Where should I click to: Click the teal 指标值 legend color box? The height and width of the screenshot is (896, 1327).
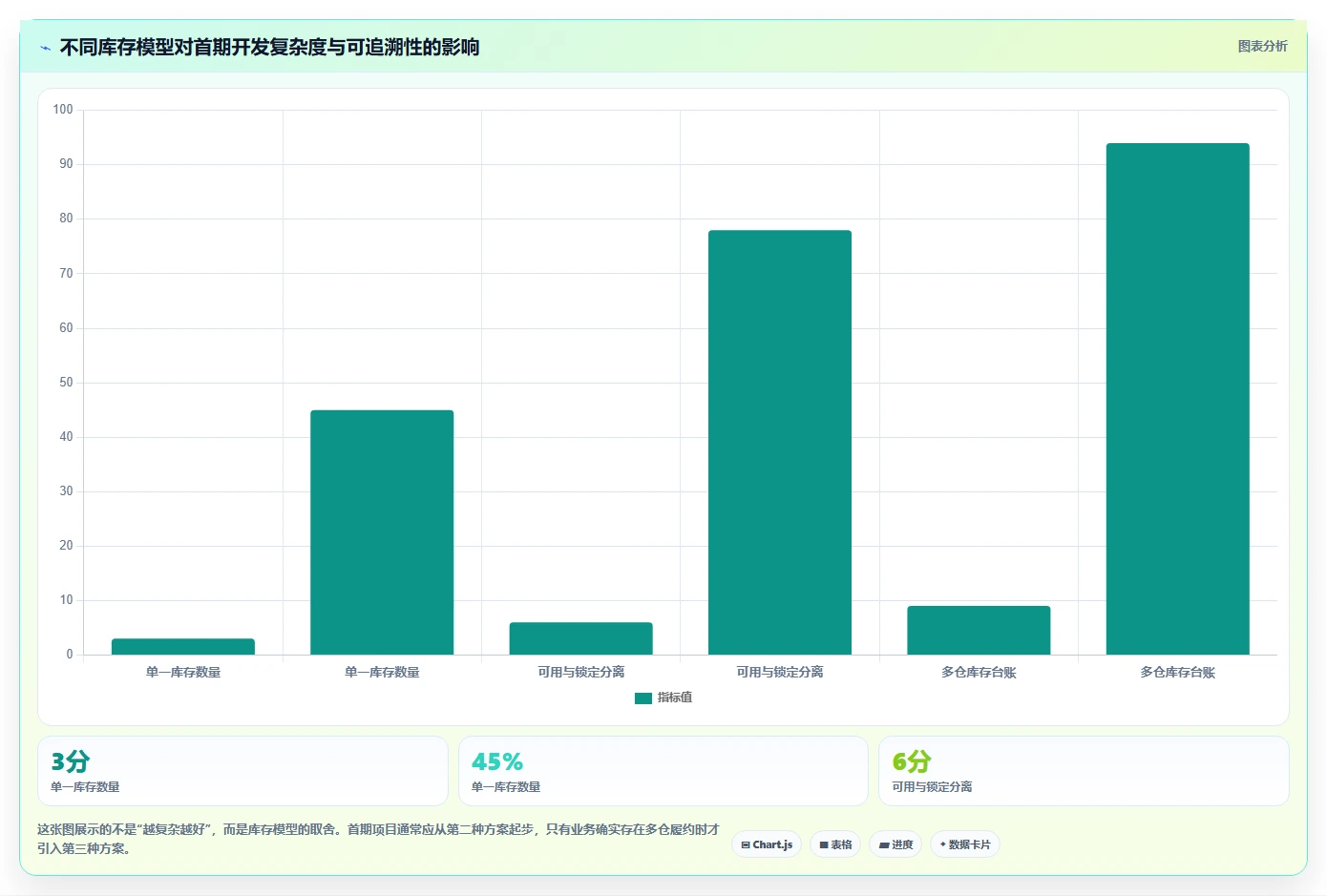pyautogui.click(x=643, y=698)
